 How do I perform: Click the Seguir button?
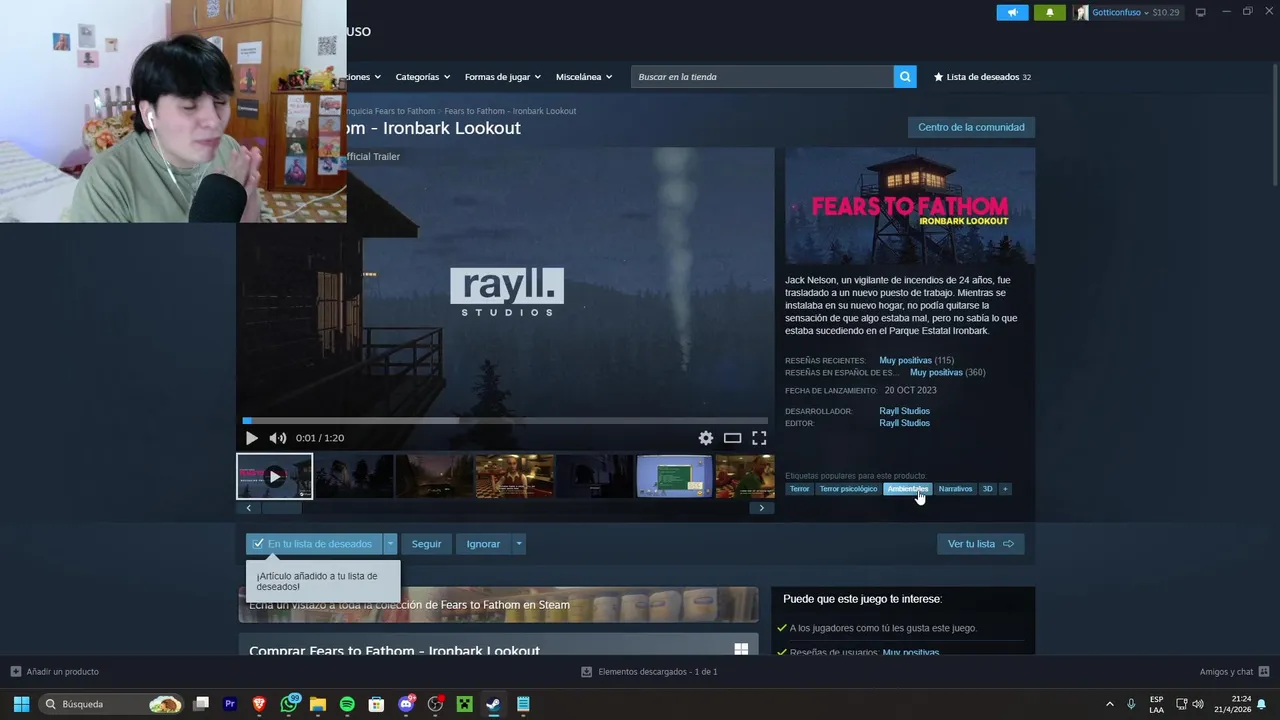426,544
